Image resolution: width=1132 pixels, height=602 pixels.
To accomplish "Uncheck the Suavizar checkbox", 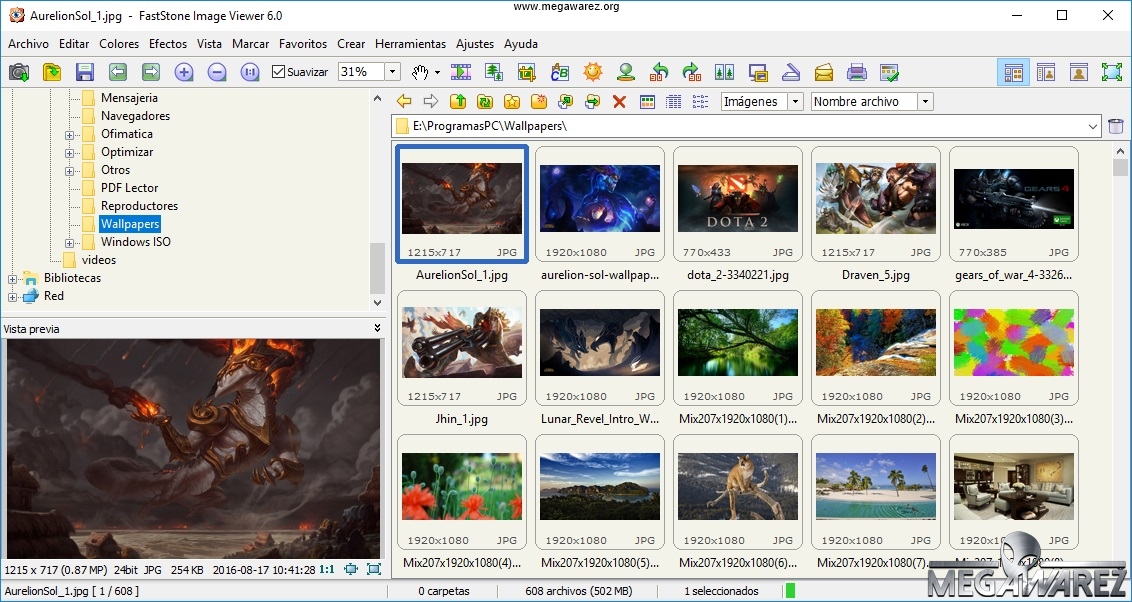I will coord(278,72).
